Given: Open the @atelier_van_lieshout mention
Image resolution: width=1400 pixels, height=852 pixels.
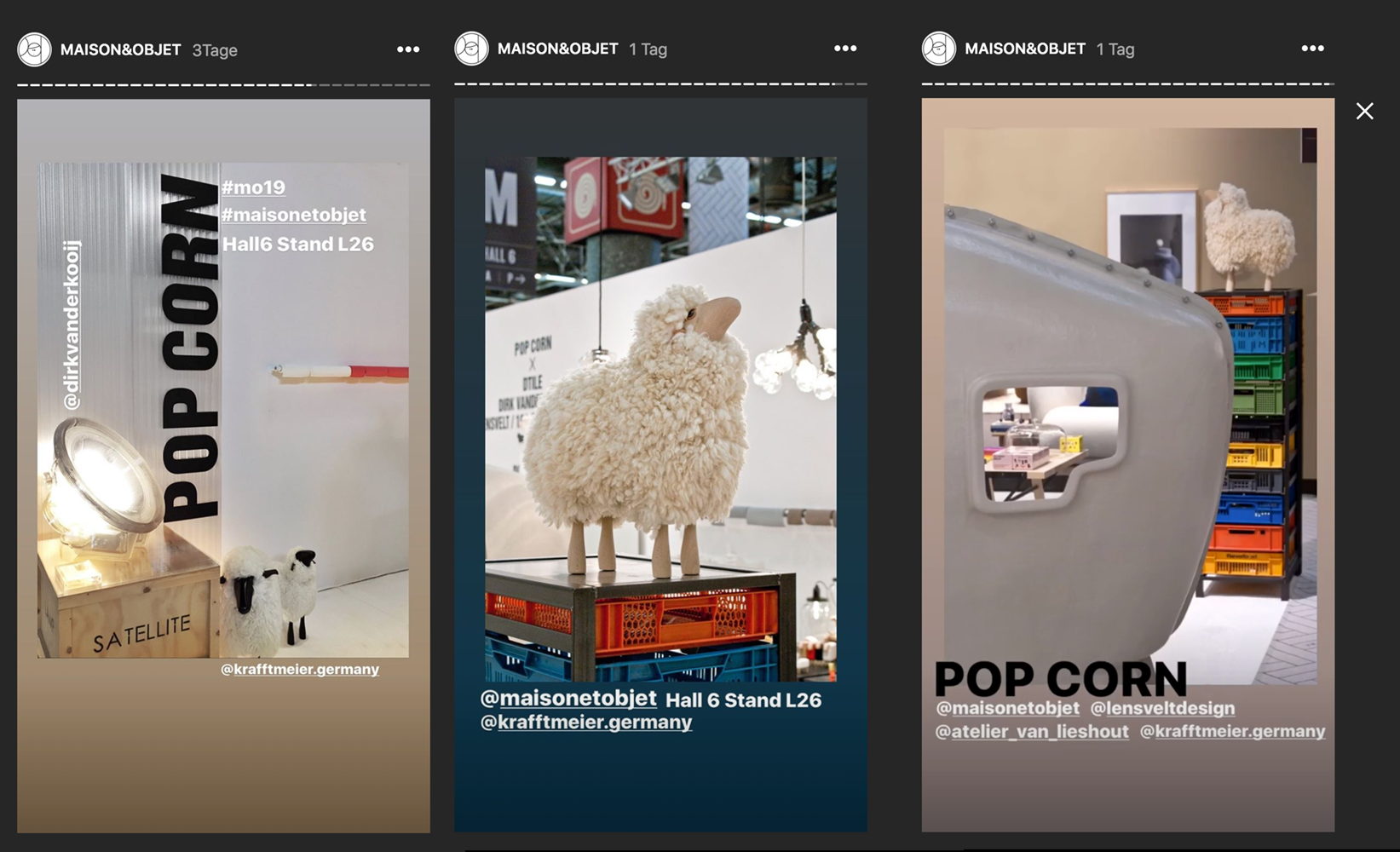Looking at the screenshot, I should tap(1032, 731).
